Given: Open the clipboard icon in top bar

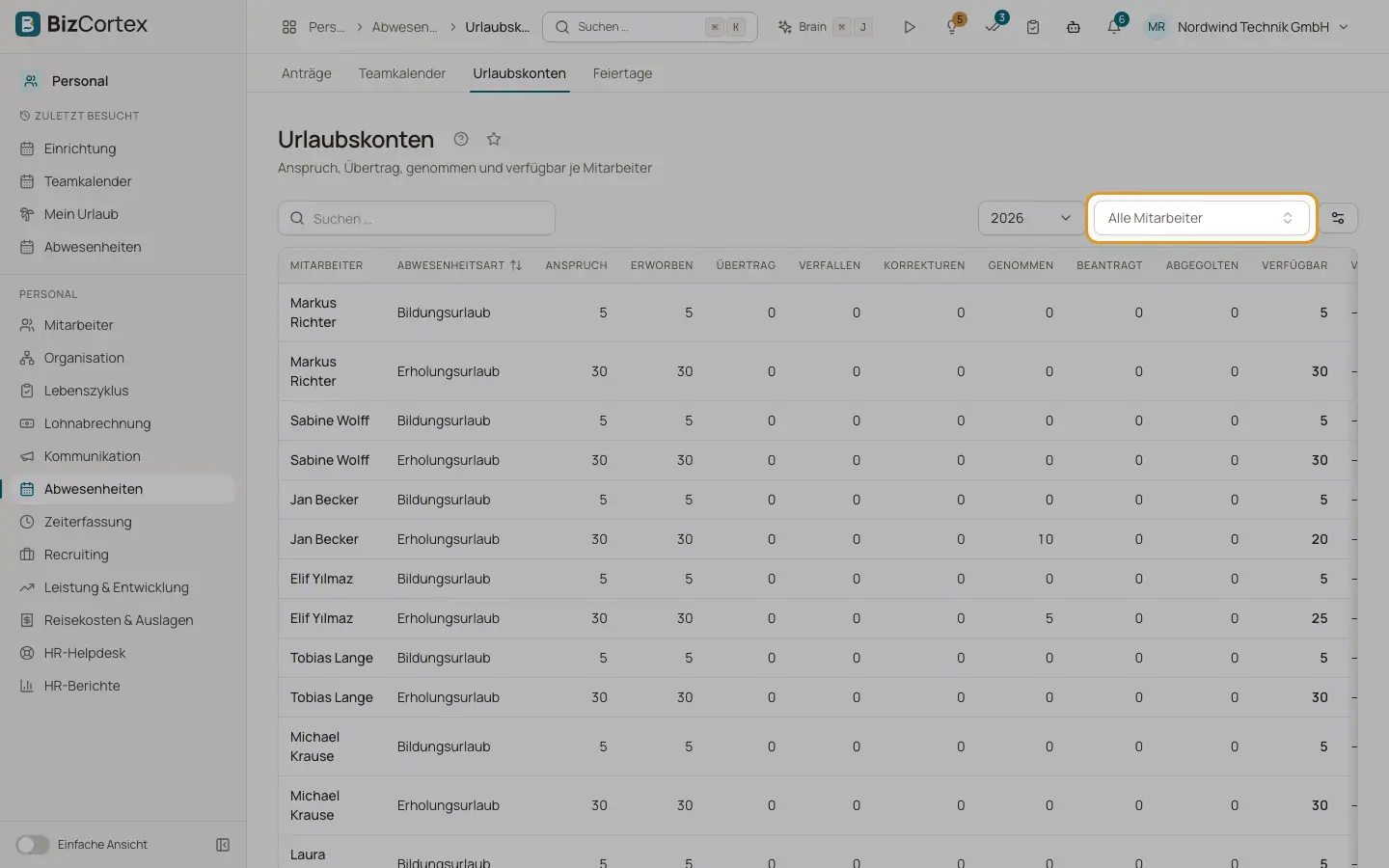Looking at the screenshot, I should (x=1033, y=27).
